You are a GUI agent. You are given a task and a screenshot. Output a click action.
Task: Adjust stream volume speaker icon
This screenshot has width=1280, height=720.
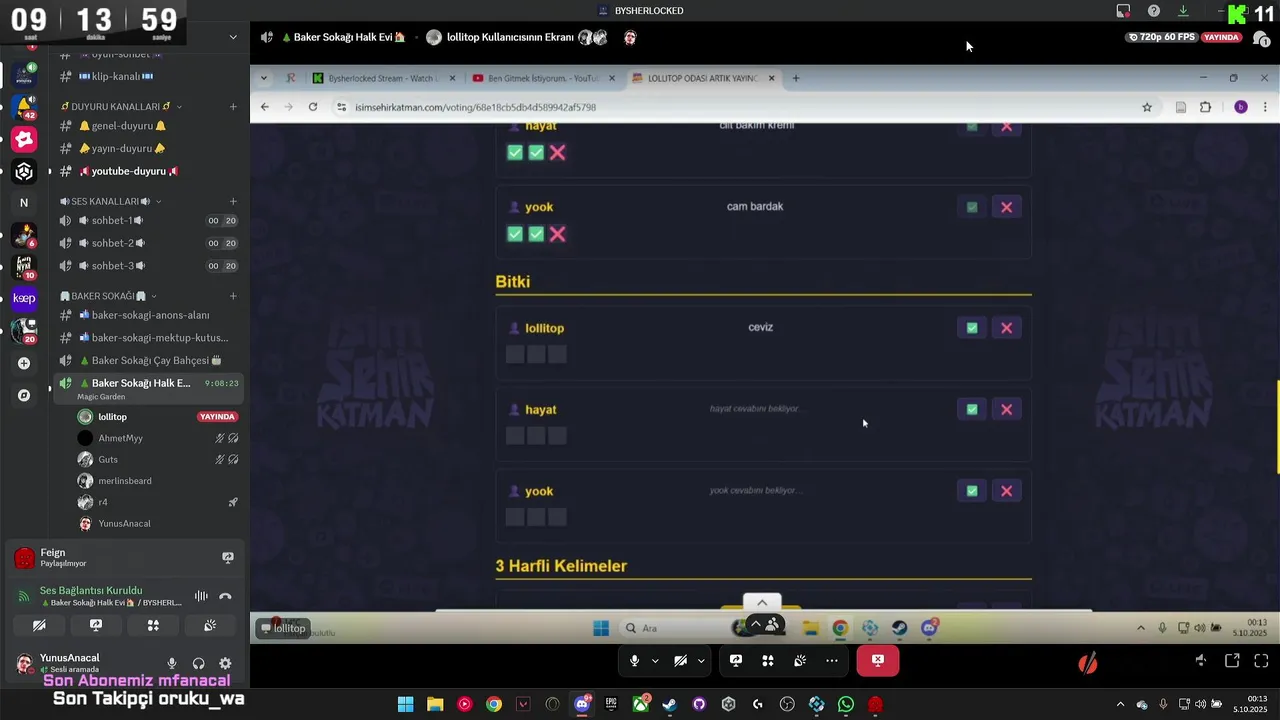coord(1201,660)
